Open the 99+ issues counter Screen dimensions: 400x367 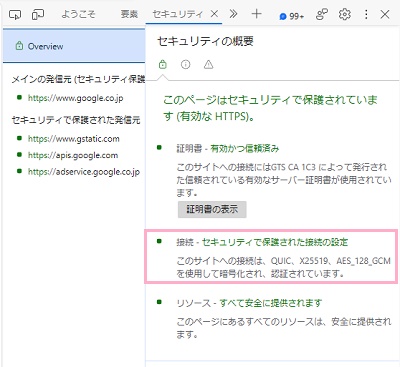point(292,16)
